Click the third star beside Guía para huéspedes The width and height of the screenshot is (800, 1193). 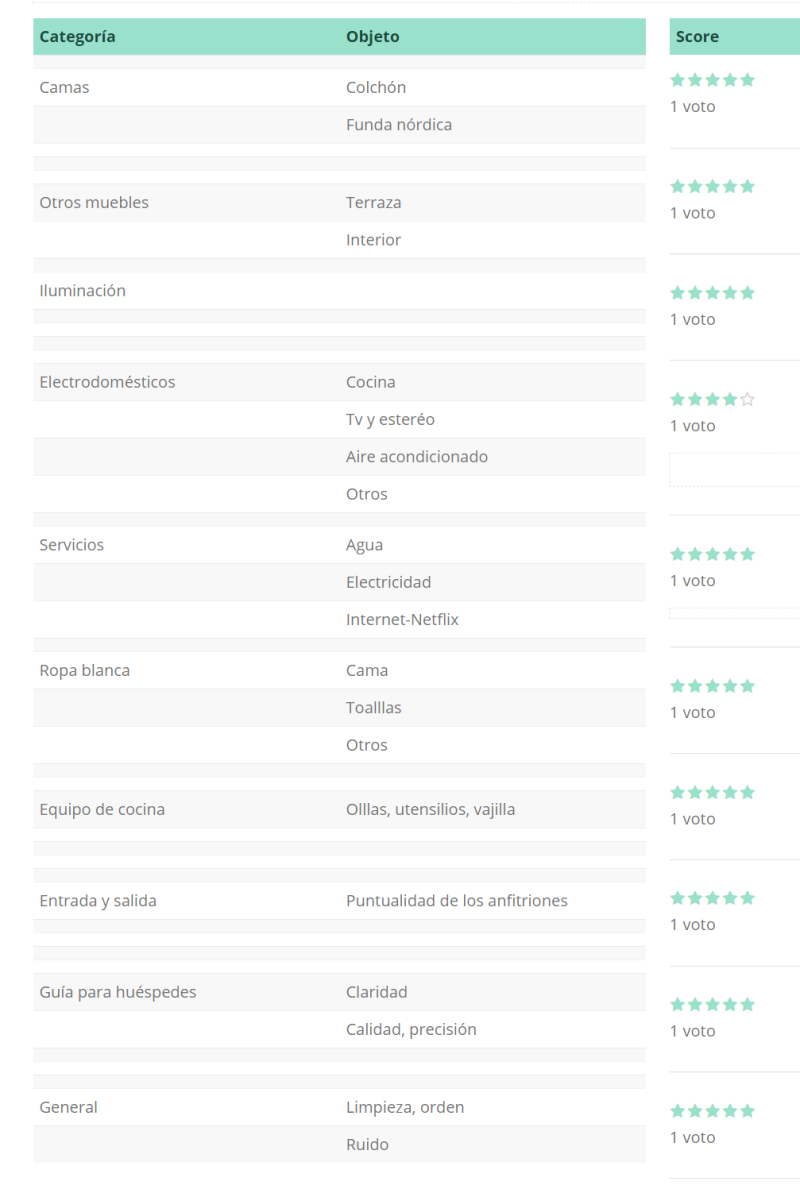712,1004
